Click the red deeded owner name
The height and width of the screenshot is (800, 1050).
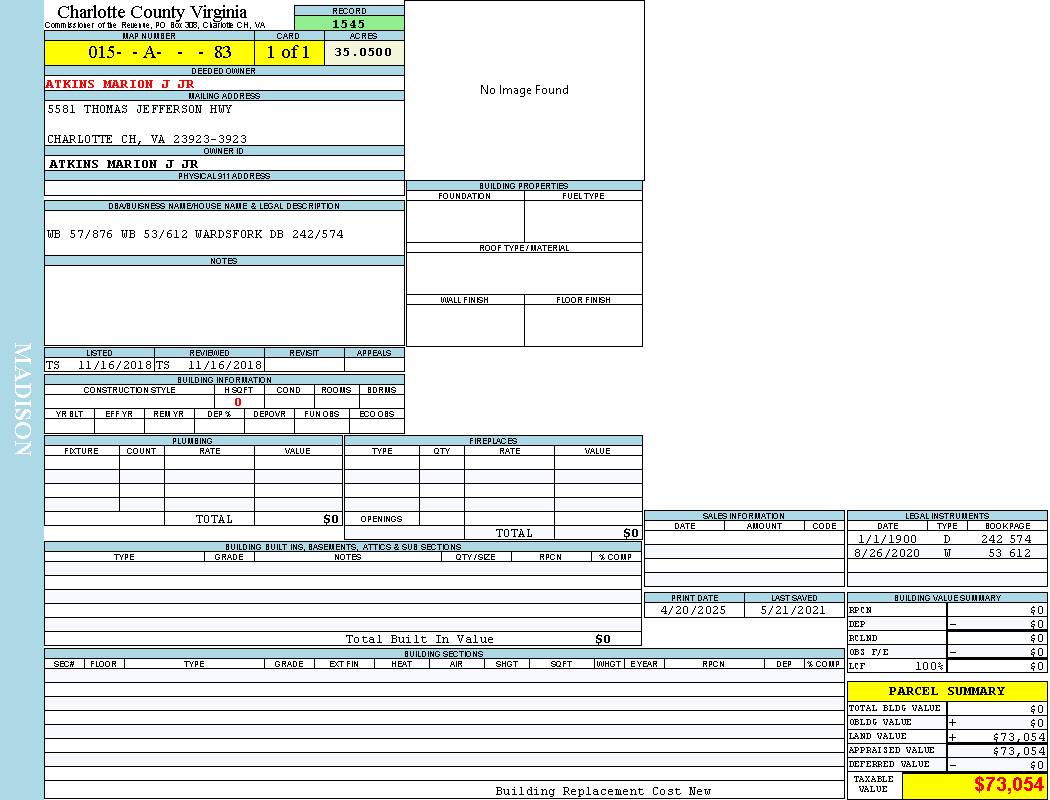coord(120,84)
